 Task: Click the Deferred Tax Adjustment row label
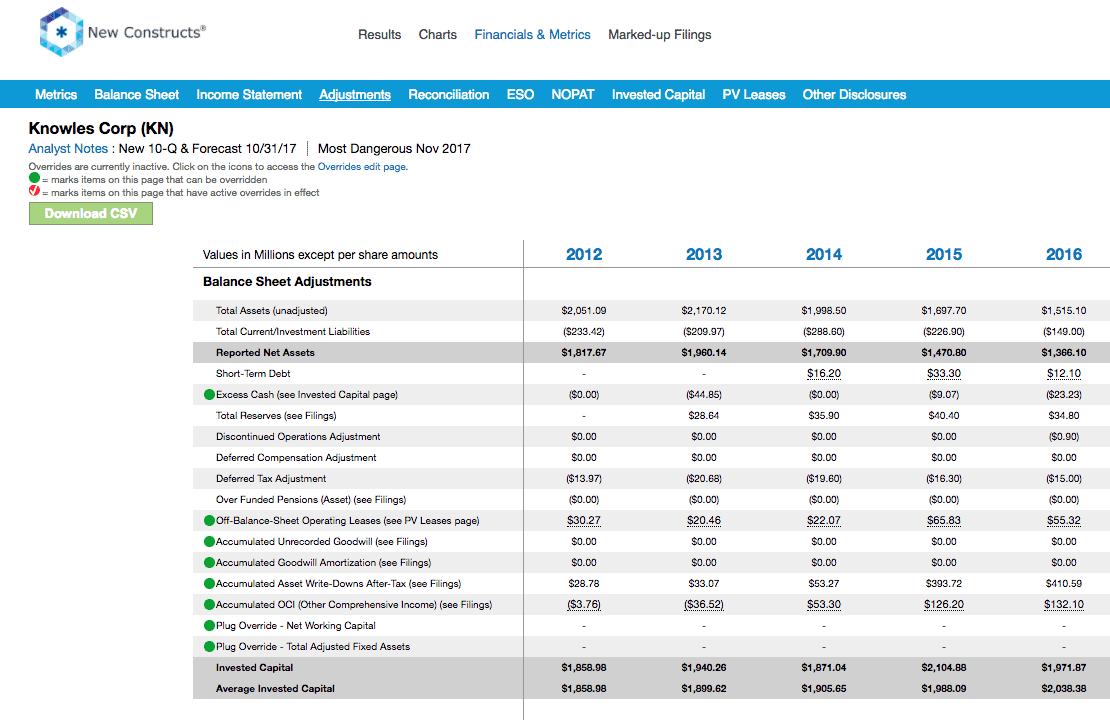[271, 479]
